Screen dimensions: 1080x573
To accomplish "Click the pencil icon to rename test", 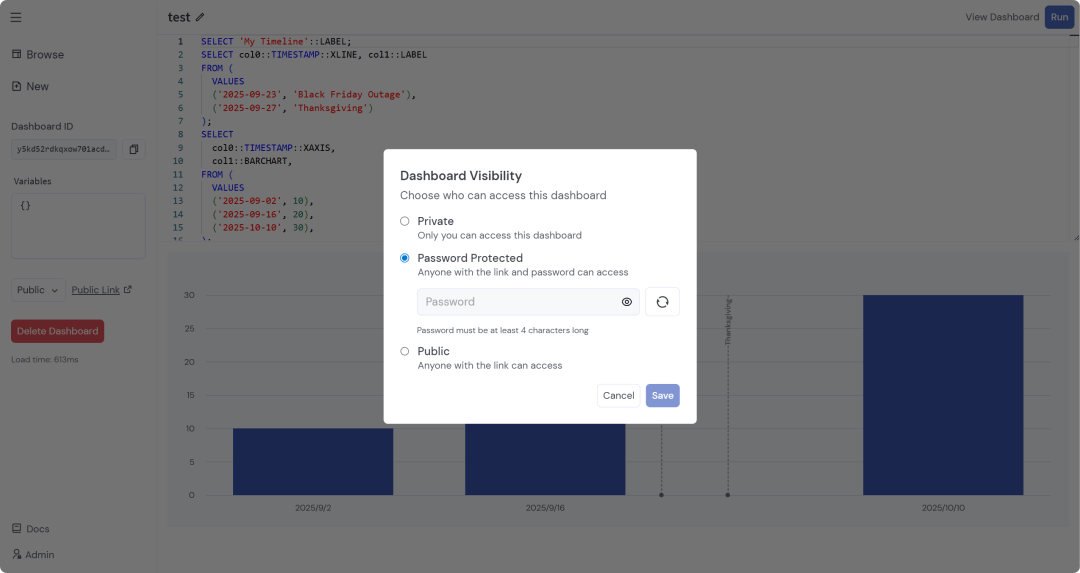I will [x=200, y=17].
